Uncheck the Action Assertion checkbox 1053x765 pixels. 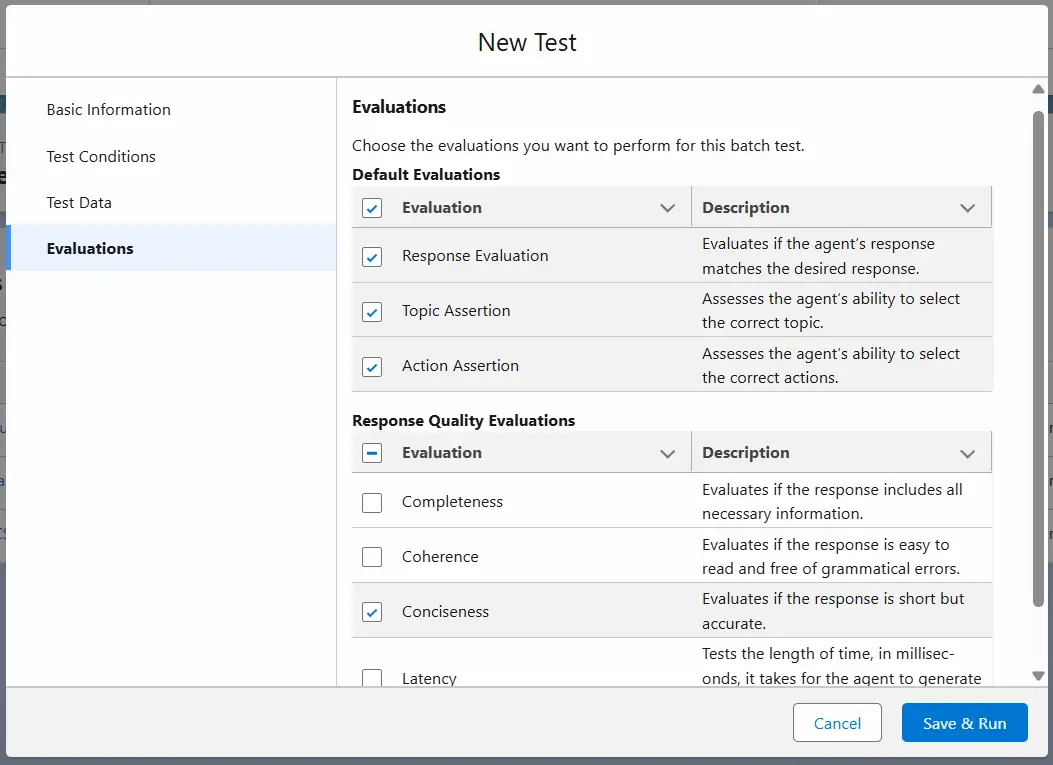(372, 367)
